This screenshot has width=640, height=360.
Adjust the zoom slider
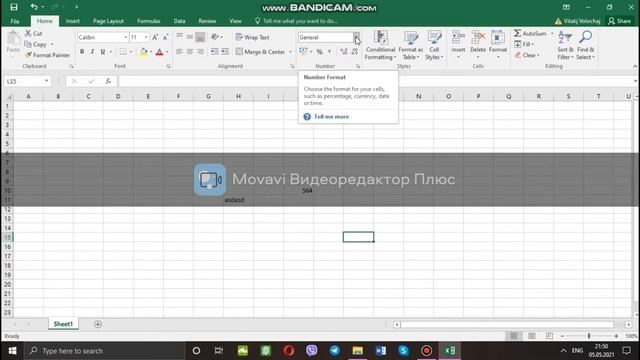(x=589, y=336)
